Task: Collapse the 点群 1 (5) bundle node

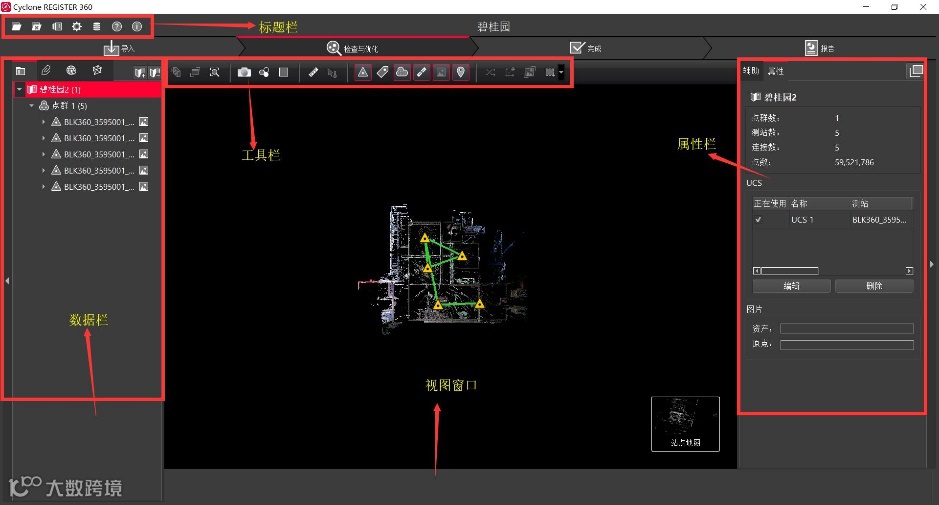Action: tap(32, 105)
